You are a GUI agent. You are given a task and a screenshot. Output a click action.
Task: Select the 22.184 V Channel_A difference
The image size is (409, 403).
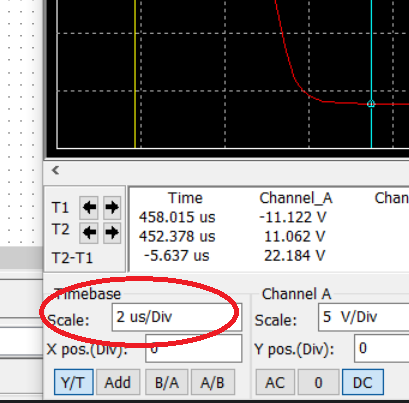pyautogui.click(x=294, y=256)
